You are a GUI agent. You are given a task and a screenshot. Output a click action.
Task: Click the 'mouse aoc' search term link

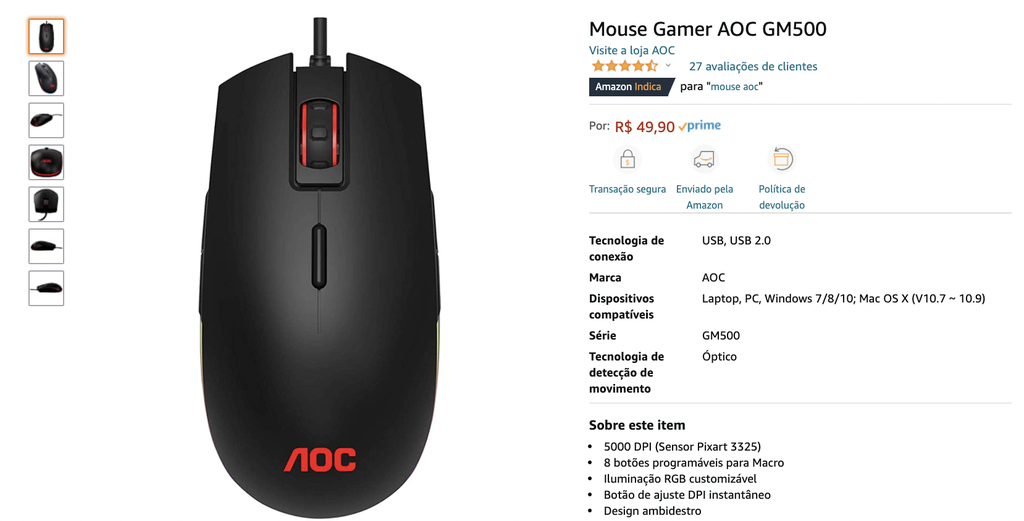pyautogui.click(x=735, y=87)
